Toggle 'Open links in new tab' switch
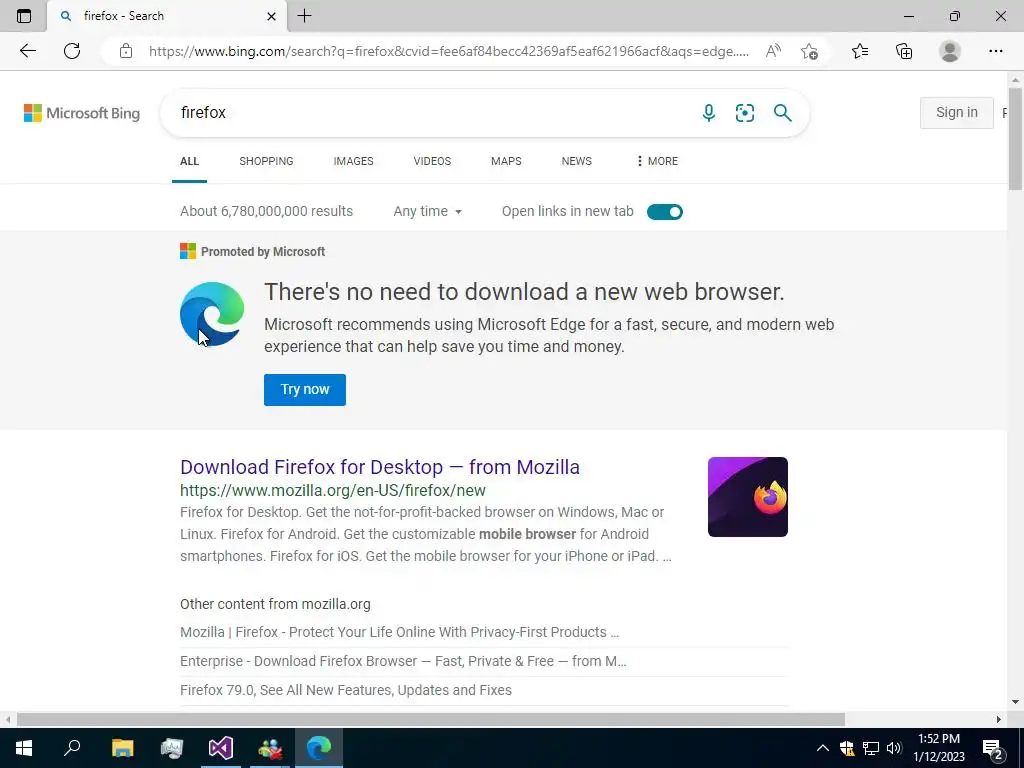The width and height of the screenshot is (1024, 768). tap(665, 212)
